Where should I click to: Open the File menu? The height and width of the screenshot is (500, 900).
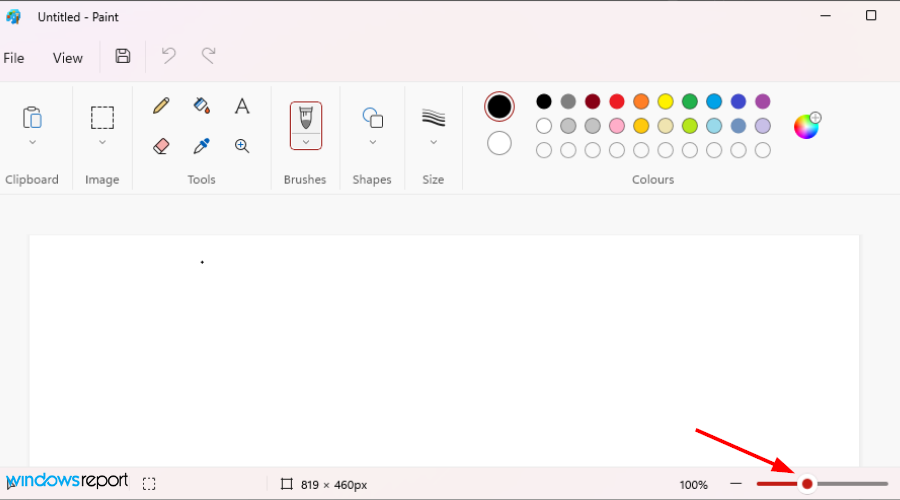tap(14, 58)
